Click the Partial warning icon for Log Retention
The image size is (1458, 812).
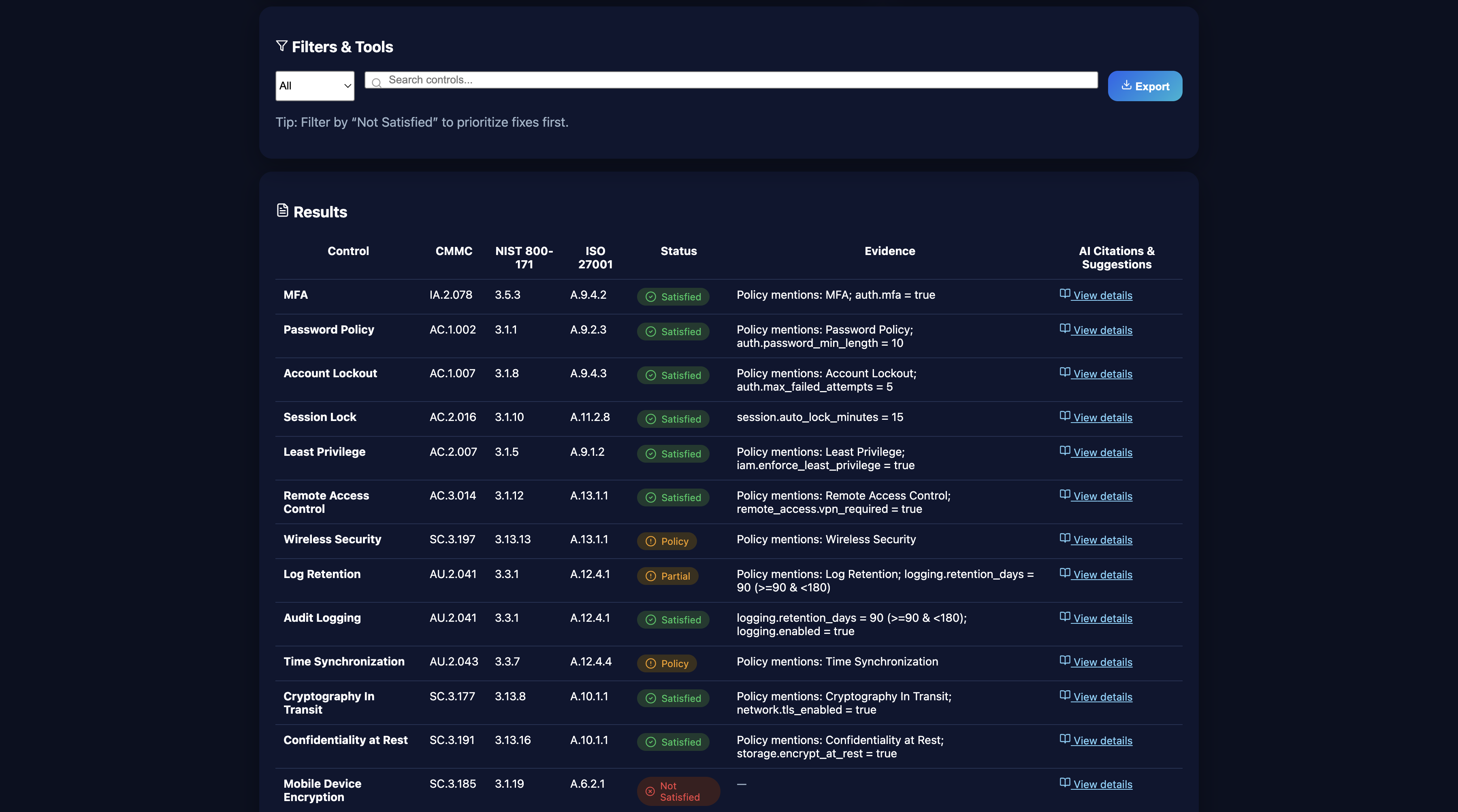[651, 576]
